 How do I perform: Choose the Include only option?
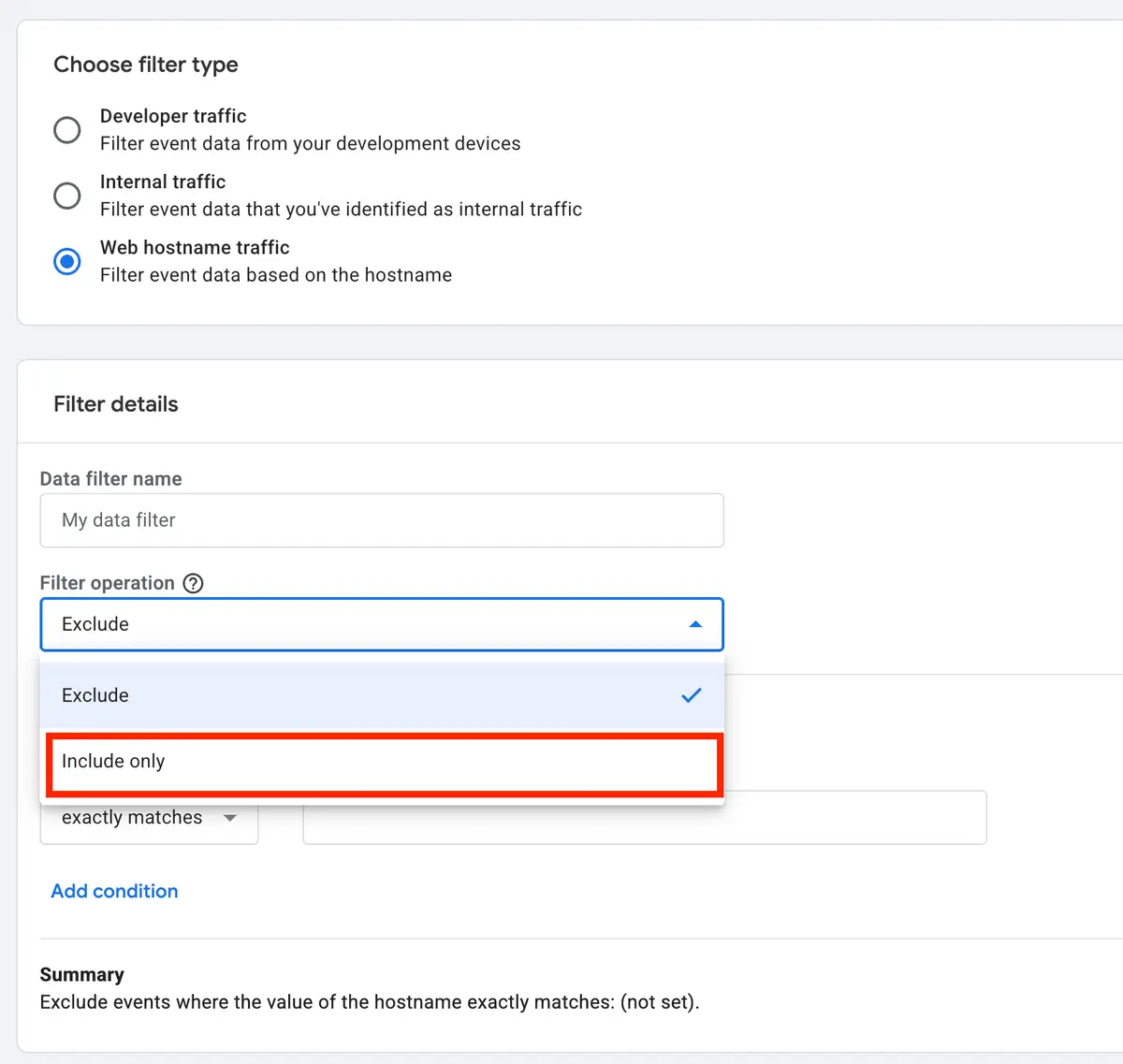(x=382, y=762)
